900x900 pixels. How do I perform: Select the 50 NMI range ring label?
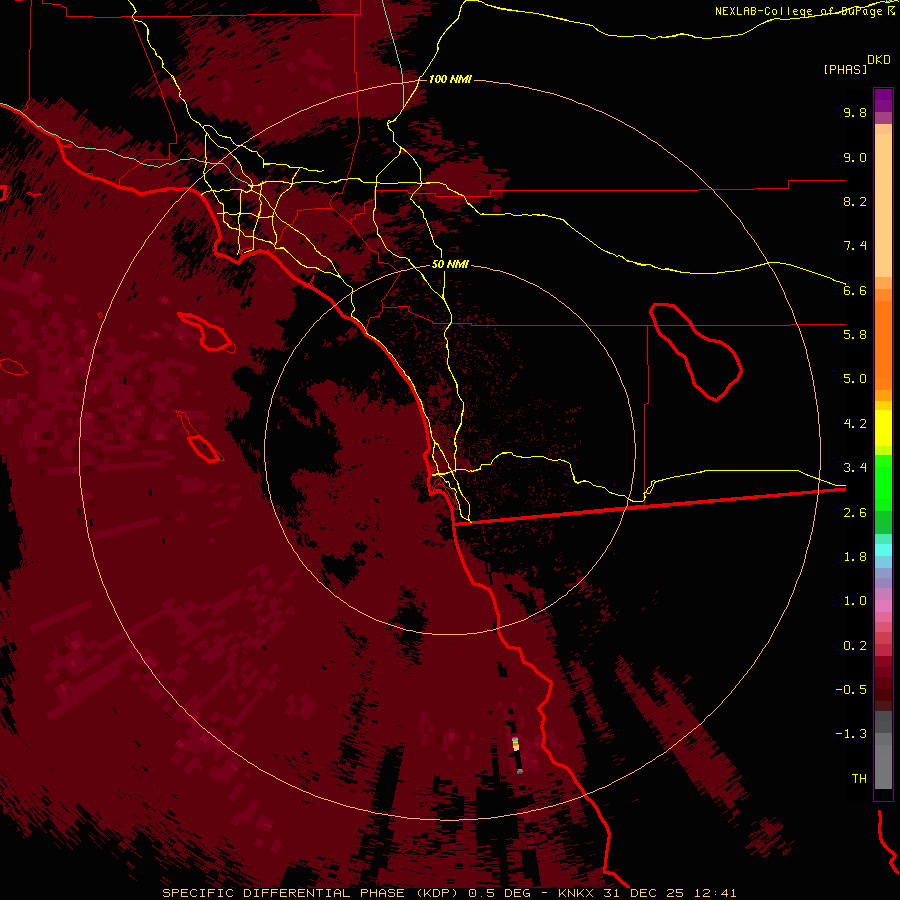tap(450, 264)
